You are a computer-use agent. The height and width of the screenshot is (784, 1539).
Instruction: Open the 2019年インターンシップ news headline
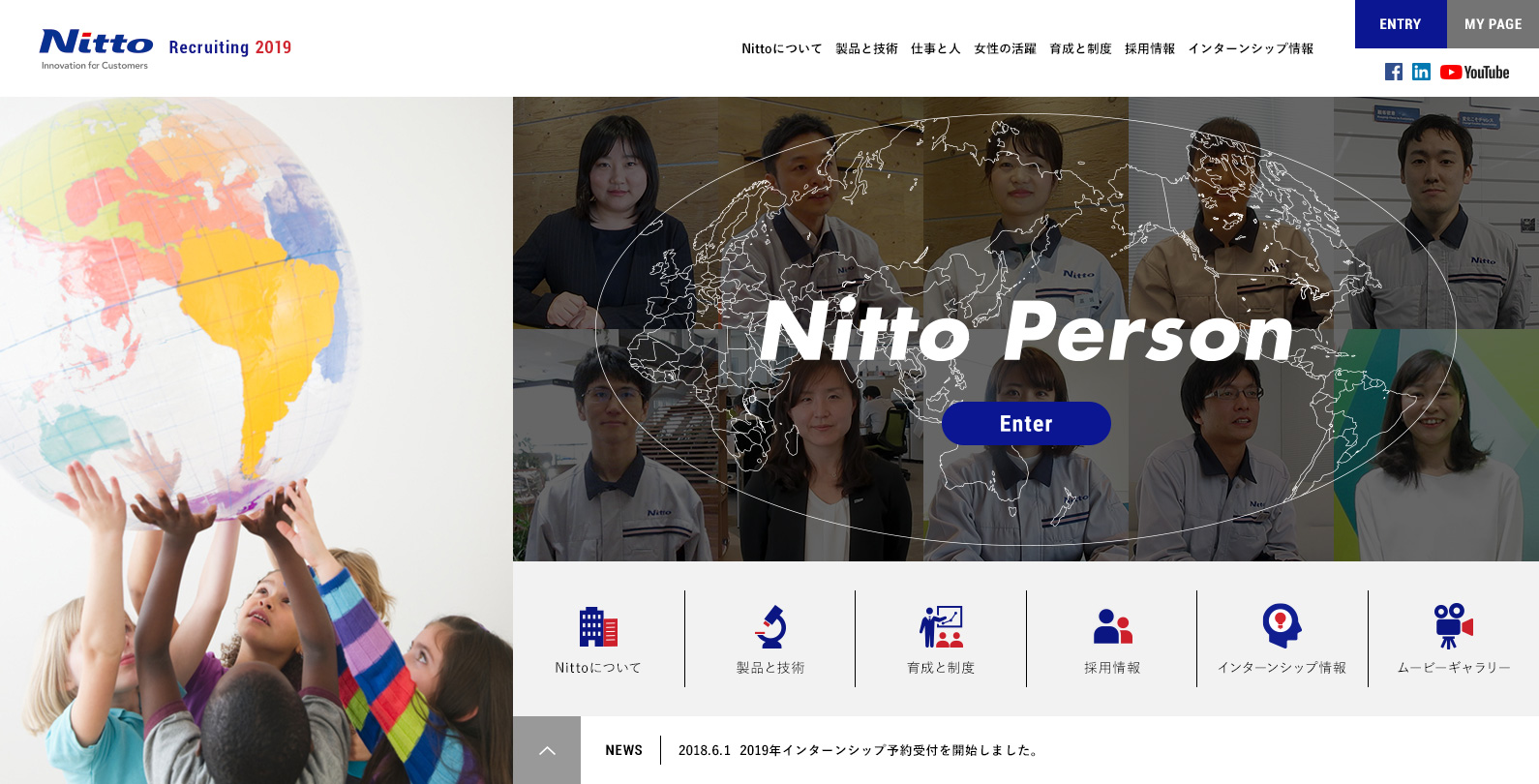[890, 750]
